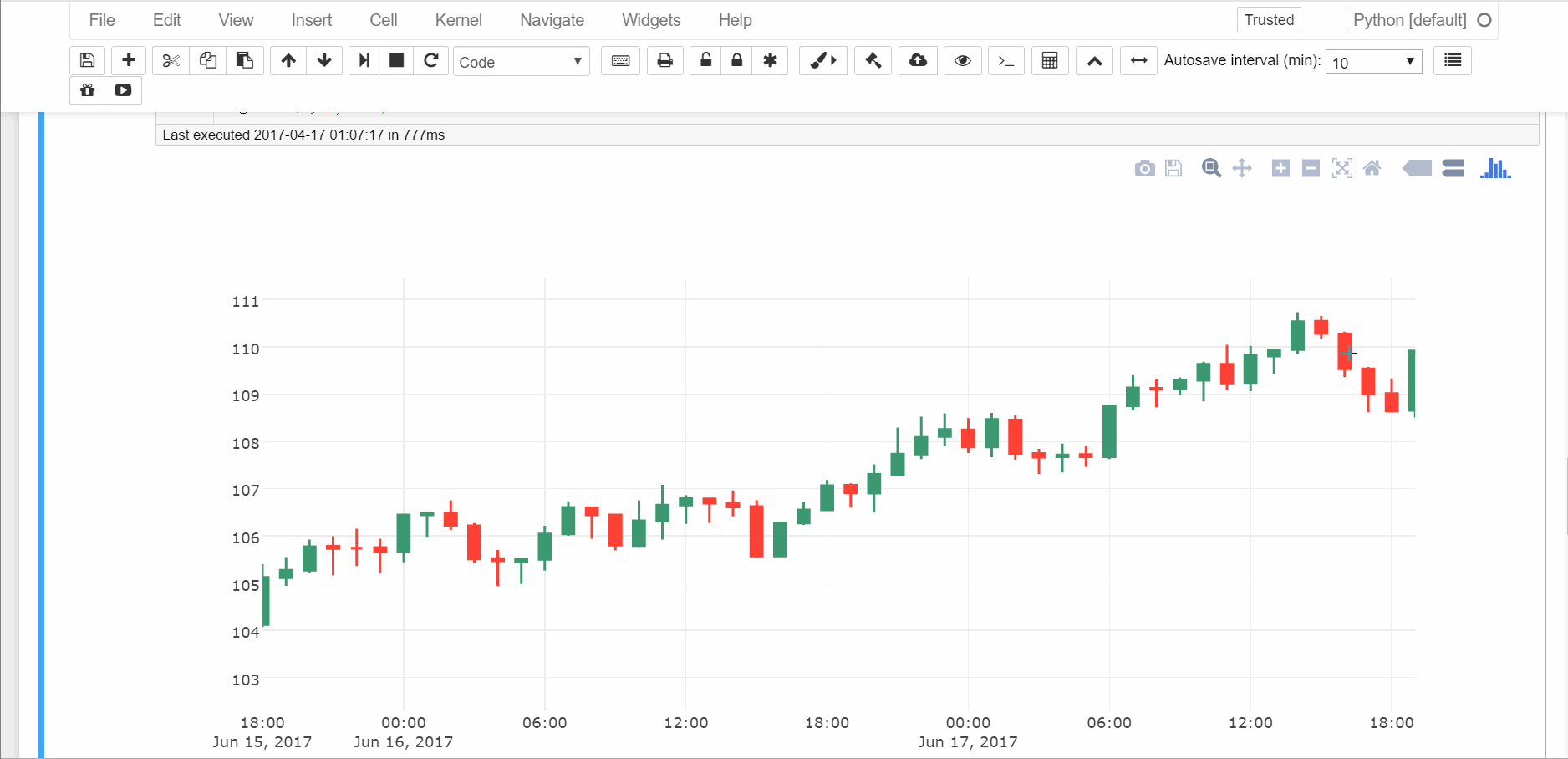Screen dimensions: 1568x759
Task: Click the Trusted notebook button
Action: tap(1269, 20)
